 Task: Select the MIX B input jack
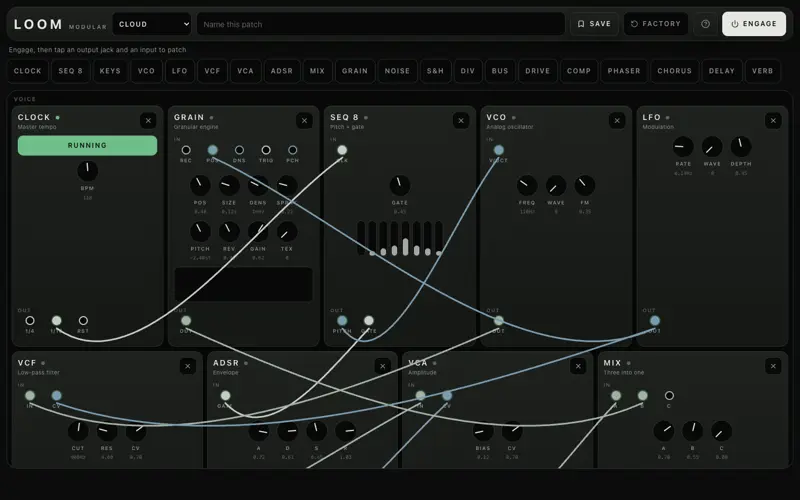642,395
